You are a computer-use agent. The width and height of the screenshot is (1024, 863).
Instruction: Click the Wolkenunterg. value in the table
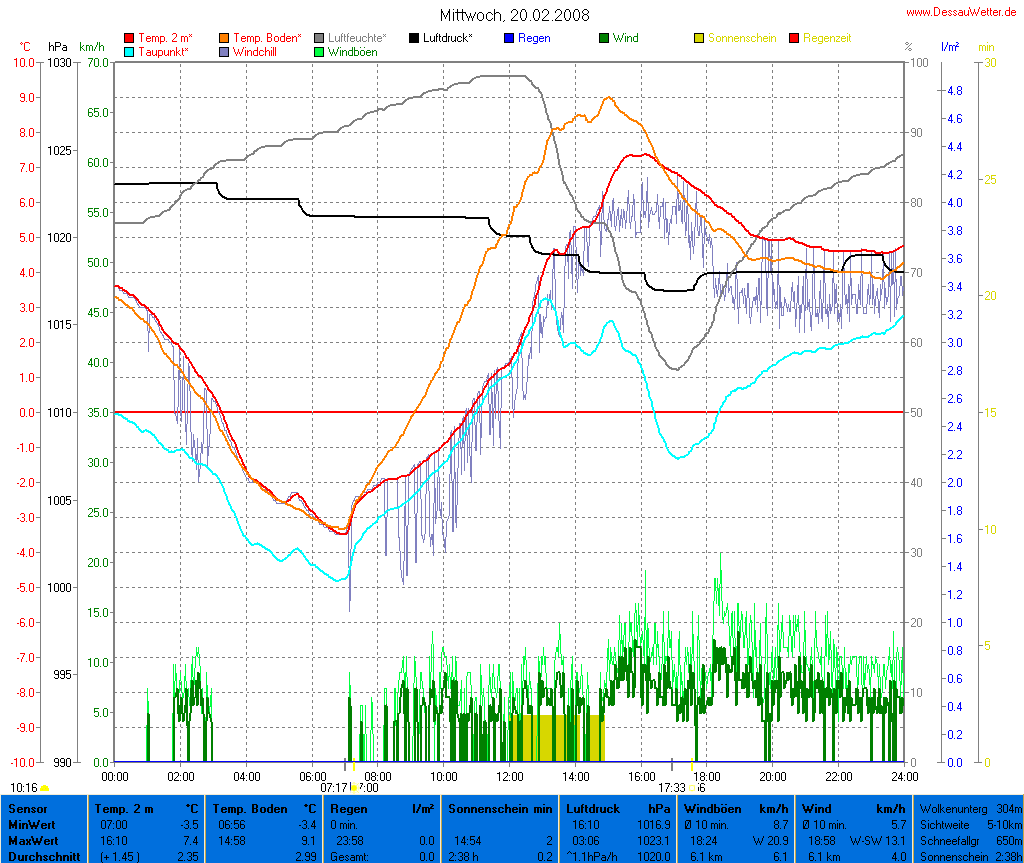[x=1008, y=807]
